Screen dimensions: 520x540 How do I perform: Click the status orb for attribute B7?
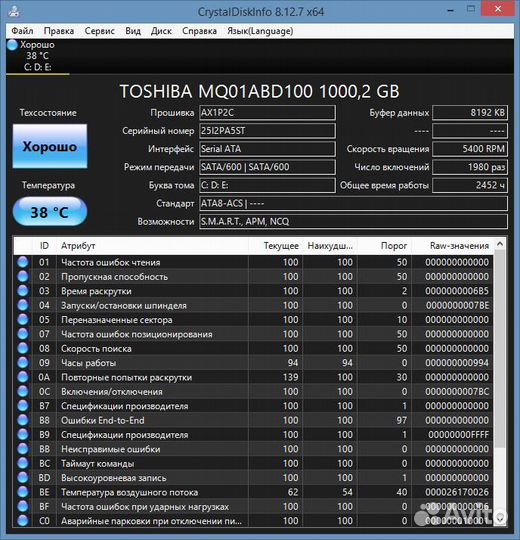click(x=23, y=406)
